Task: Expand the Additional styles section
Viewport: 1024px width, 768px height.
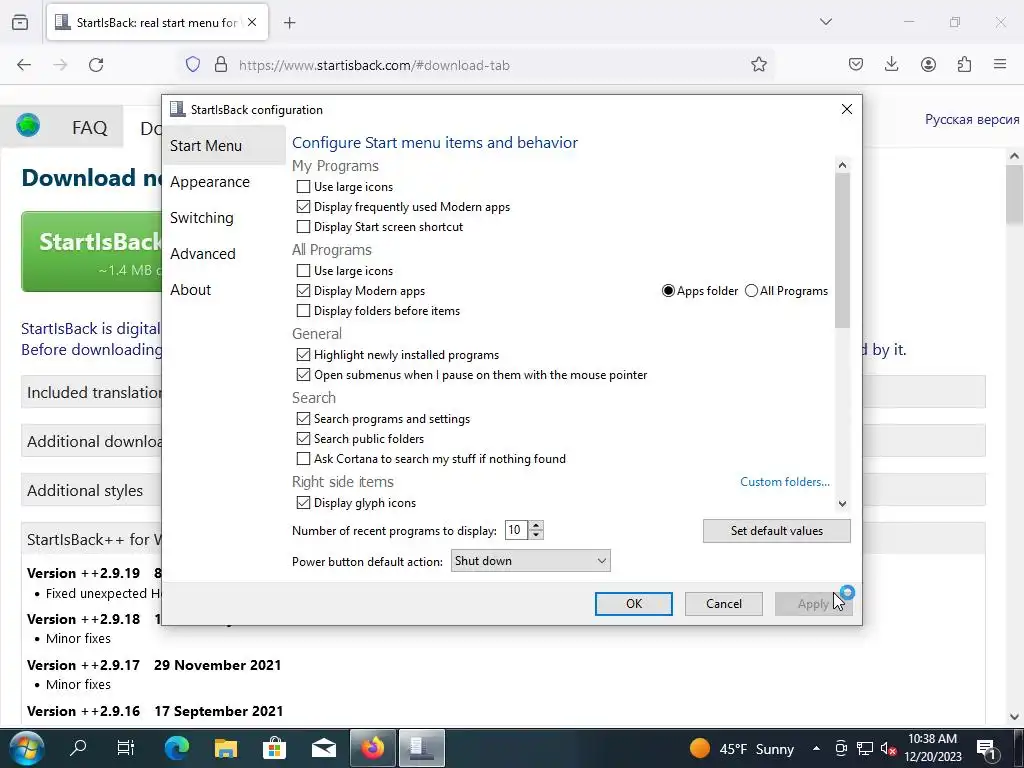Action: [x=85, y=490]
